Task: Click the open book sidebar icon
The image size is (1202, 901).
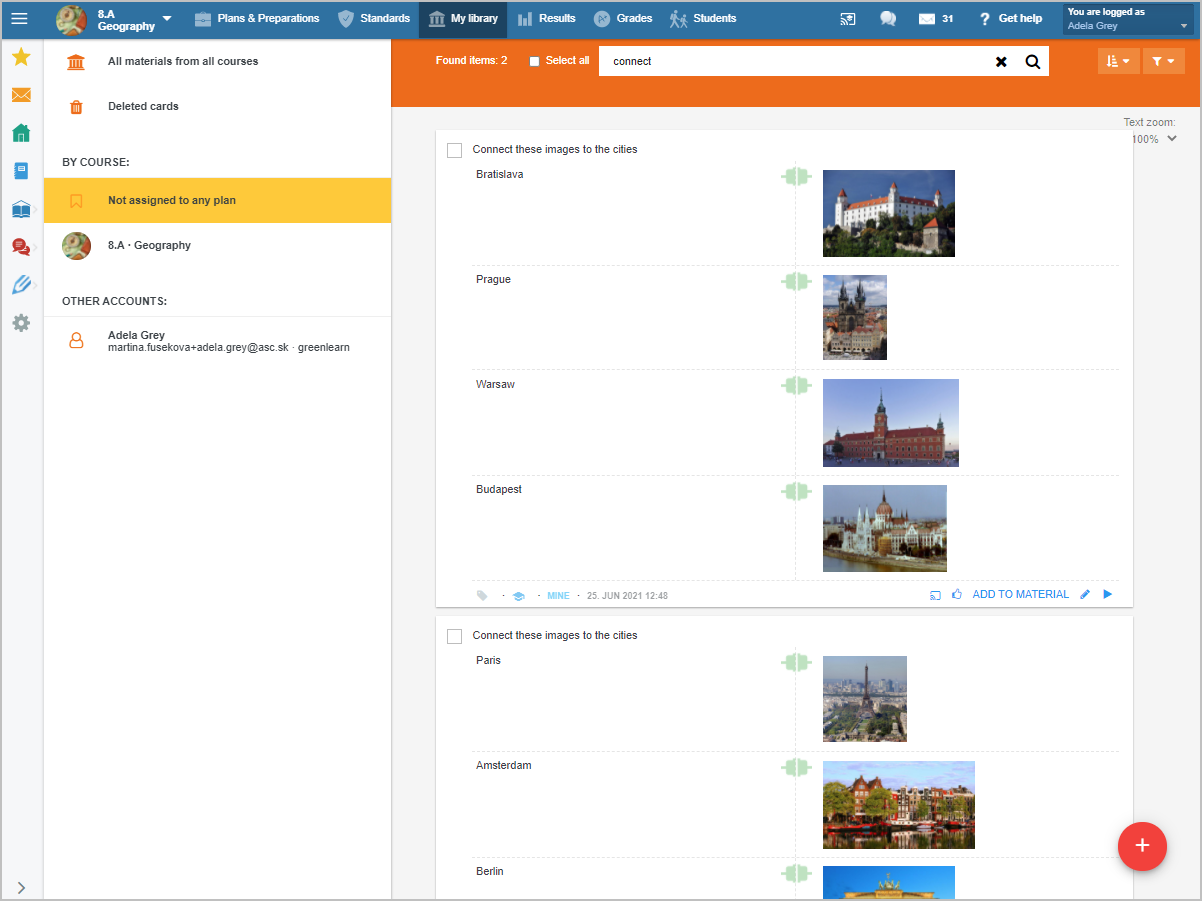Action: 21,209
